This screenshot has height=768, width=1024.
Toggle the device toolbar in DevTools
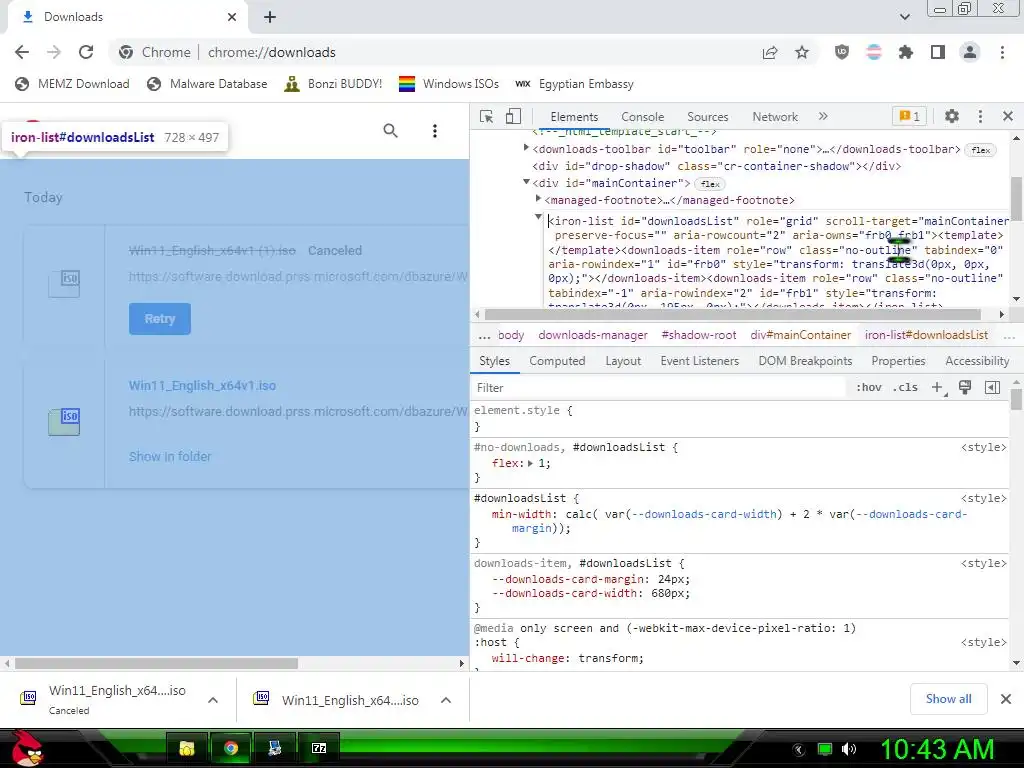[x=513, y=117]
